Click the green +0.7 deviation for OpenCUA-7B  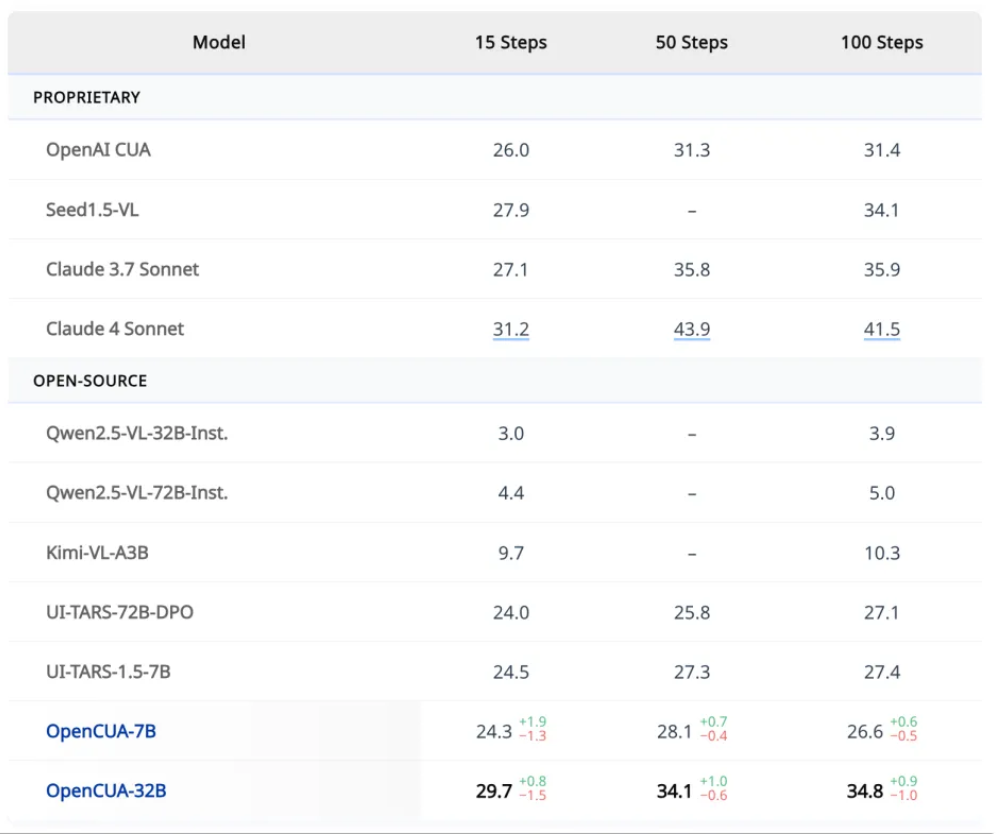(x=713, y=722)
